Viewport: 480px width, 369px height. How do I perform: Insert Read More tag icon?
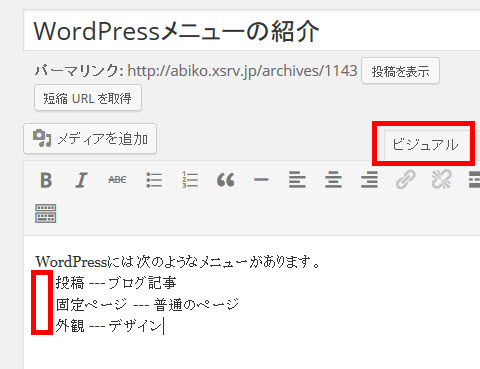(474, 180)
